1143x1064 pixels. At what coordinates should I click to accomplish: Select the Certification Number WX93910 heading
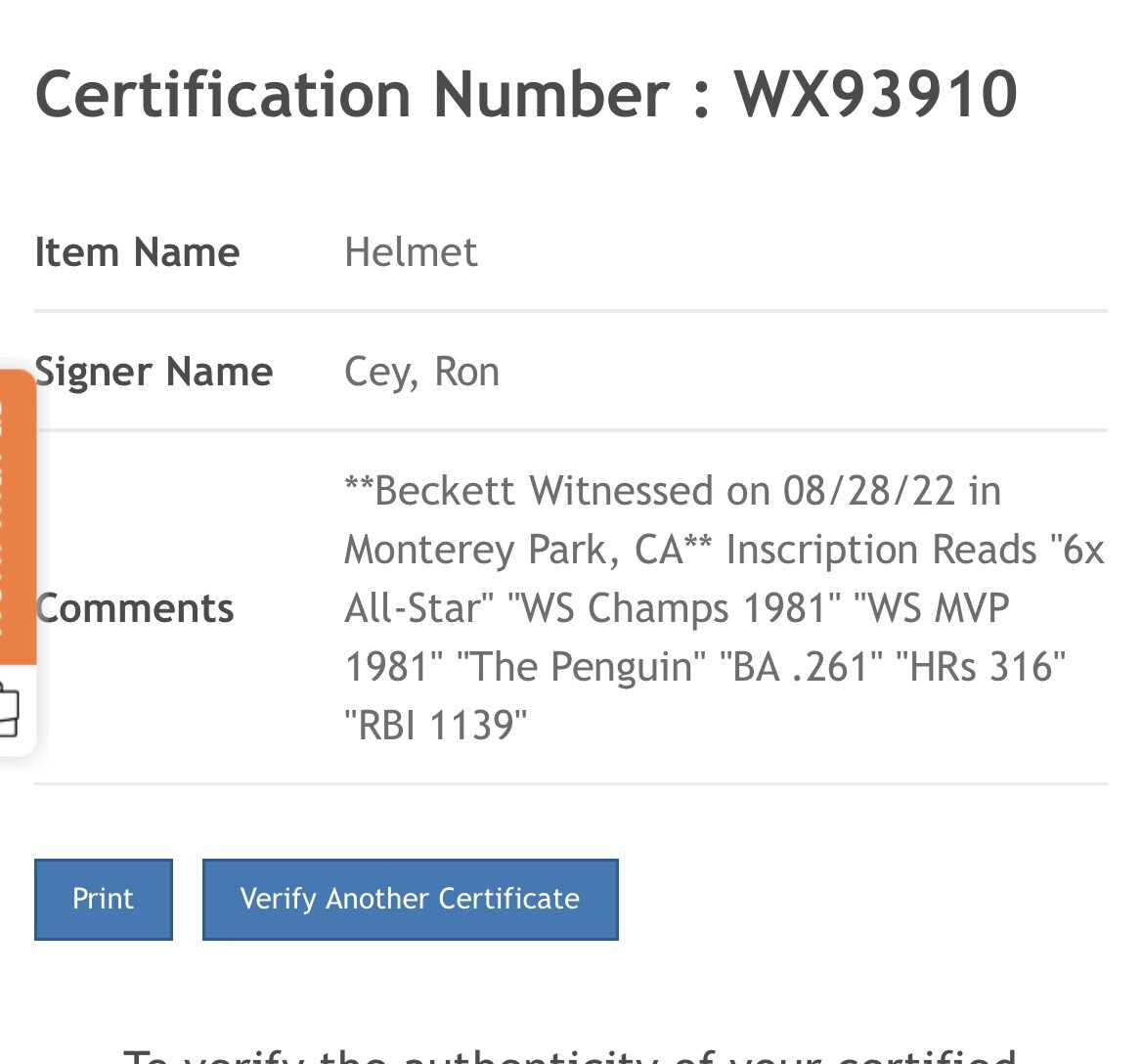[526, 94]
